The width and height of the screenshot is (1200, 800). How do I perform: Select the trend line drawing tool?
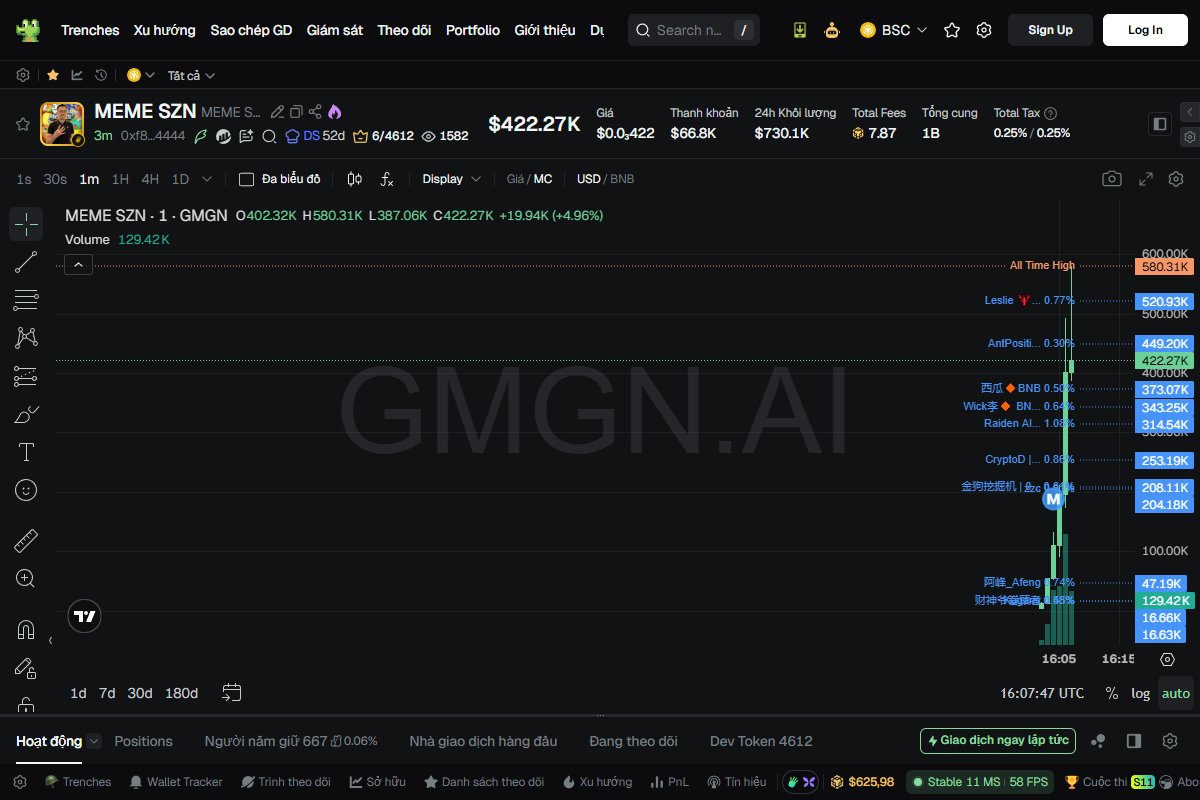pyautogui.click(x=26, y=262)
